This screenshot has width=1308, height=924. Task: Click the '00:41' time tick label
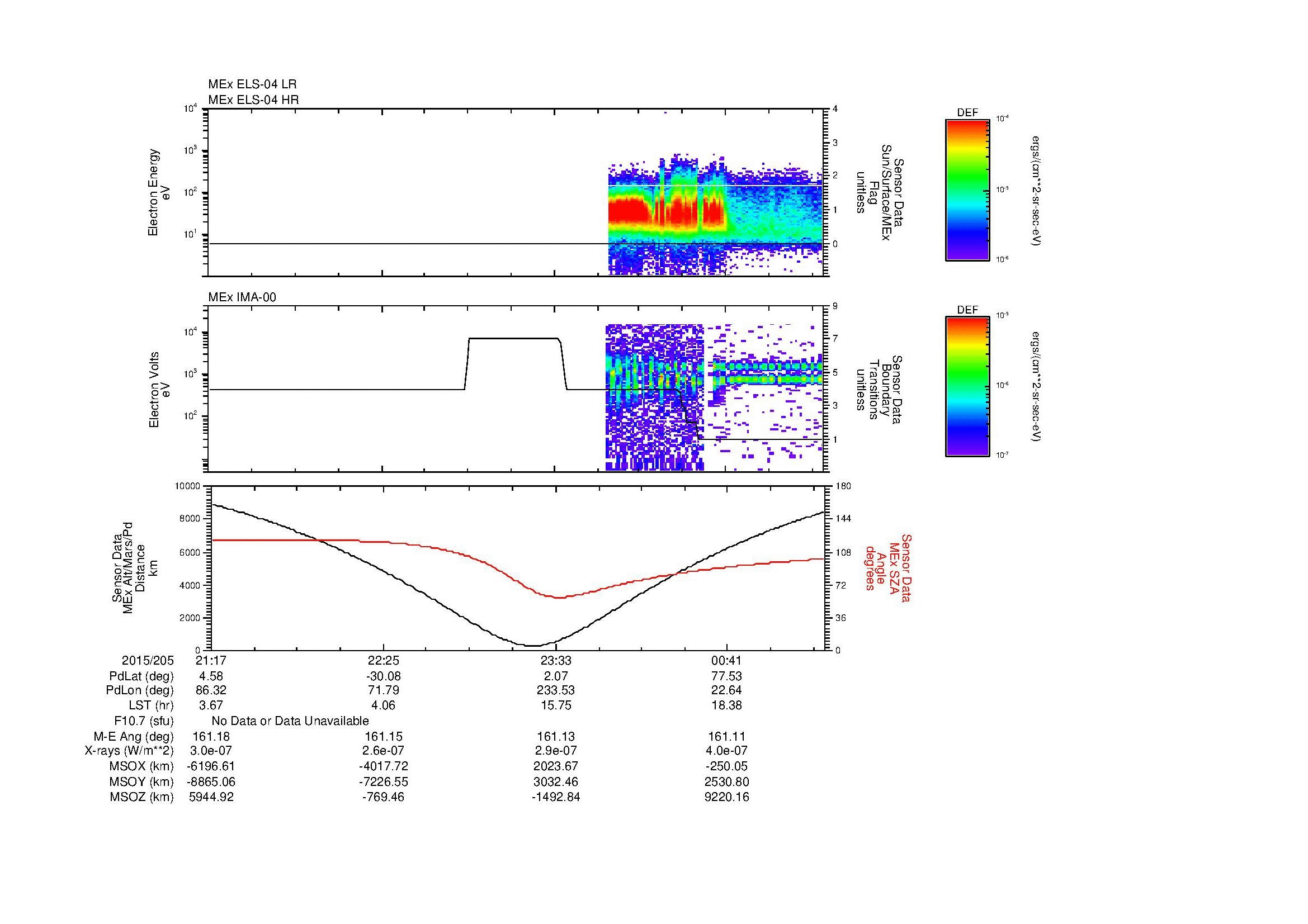coord(726,661)
